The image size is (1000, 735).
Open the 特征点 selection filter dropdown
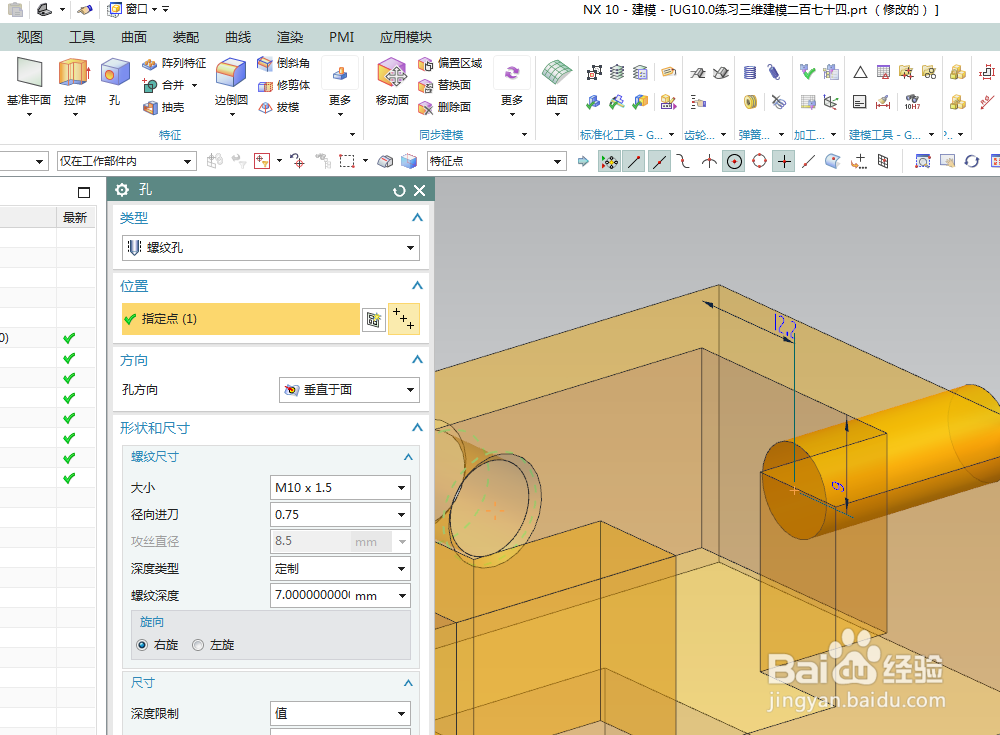(496, 161)
